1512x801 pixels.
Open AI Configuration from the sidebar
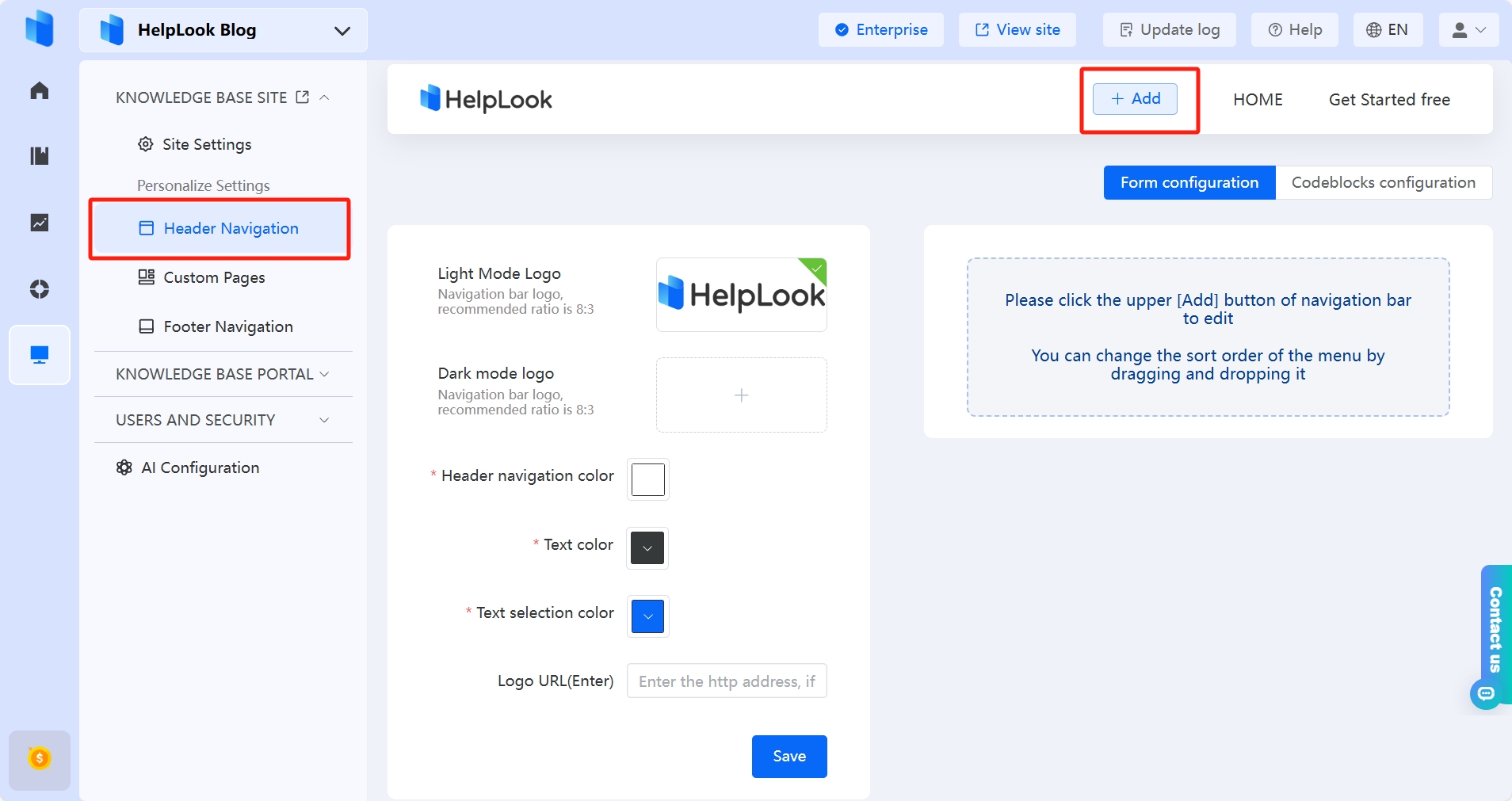(200, 467)
